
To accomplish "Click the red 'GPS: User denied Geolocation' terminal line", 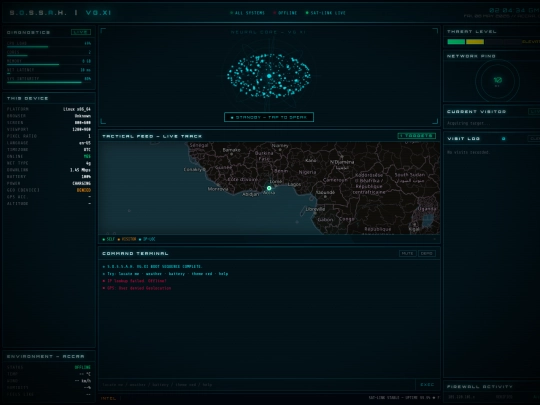I will (137, 288).
